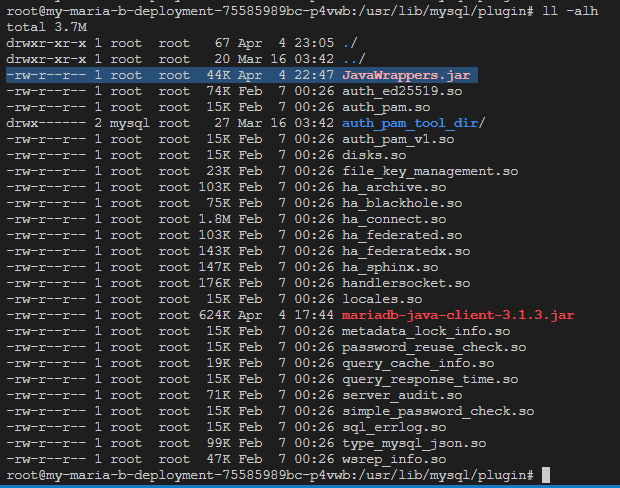Place cursor at the terminal prompt's cursor block
Viewport: 620px width, 488px height.
coord(544,474)
